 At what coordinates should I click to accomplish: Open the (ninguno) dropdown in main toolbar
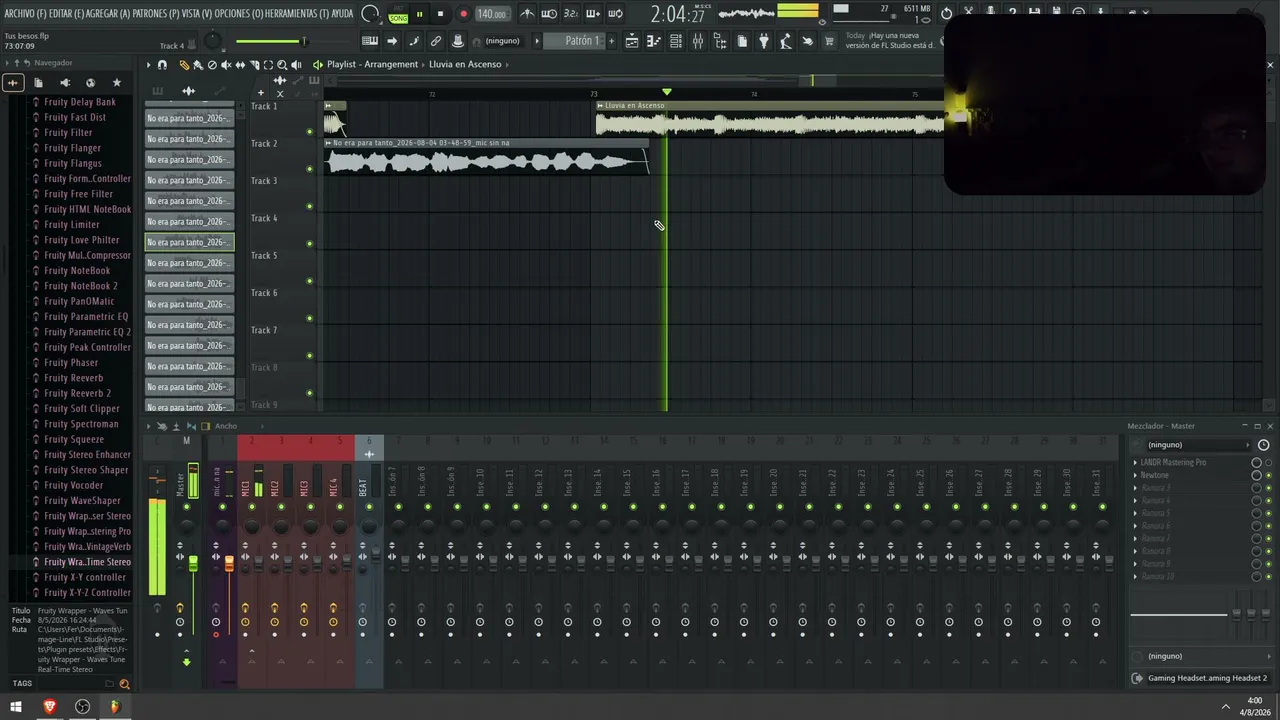coord(503,41)
